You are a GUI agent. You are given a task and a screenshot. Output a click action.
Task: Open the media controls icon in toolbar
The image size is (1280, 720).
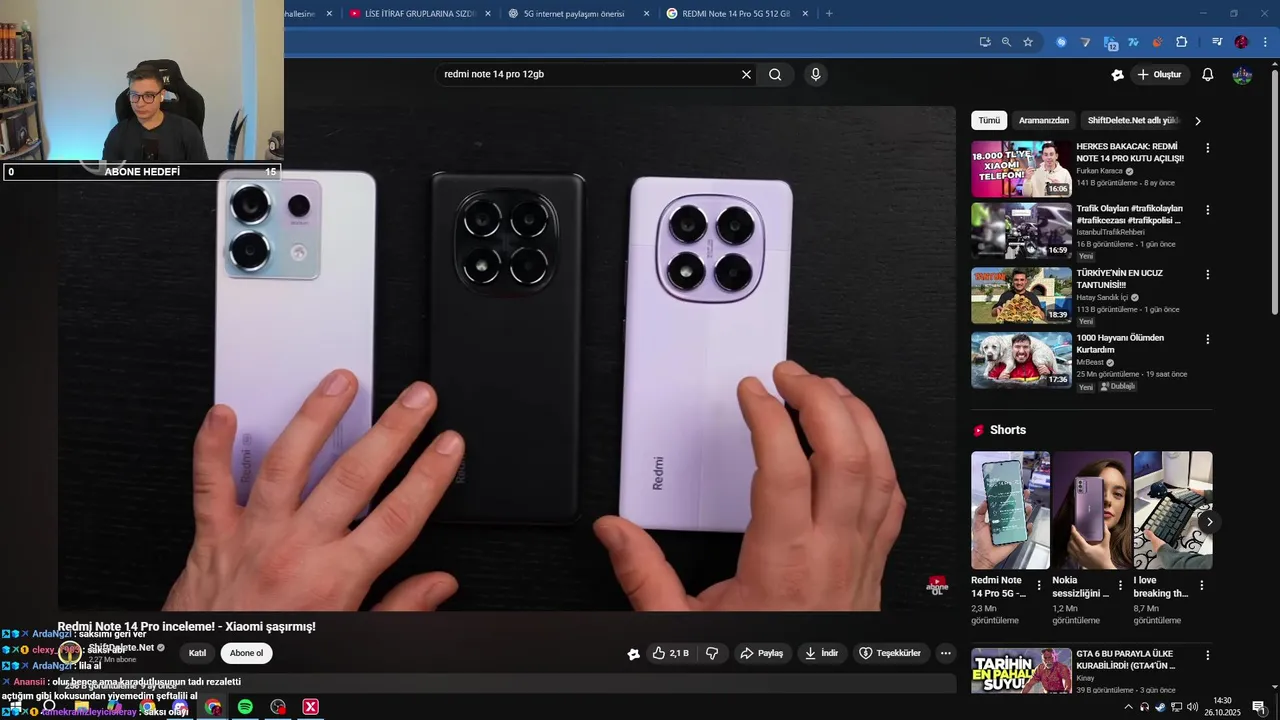click(1217, 42)
